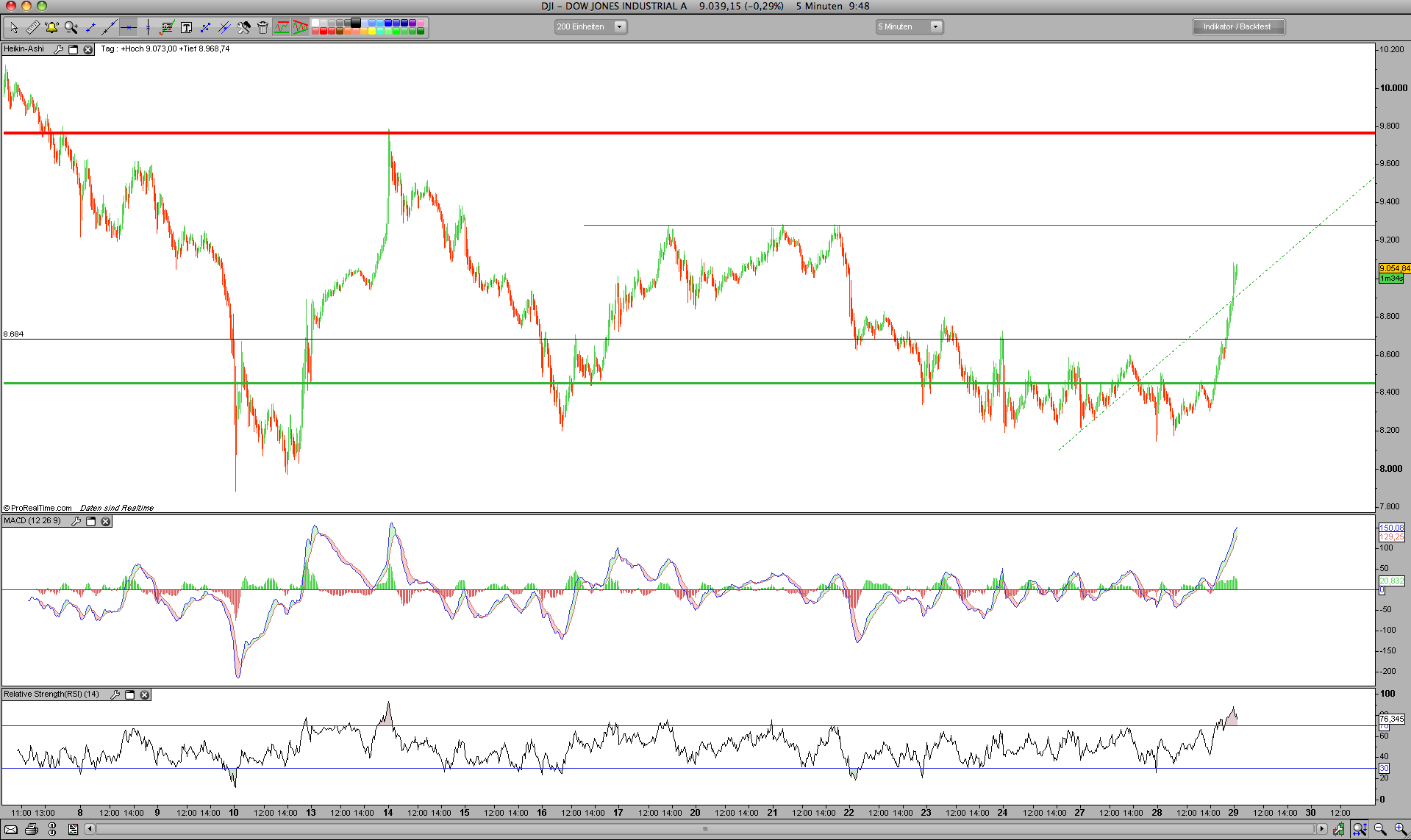The height and width of the screenshot is (840, 1411).
Task: Click the Relative Strength(RSI) (14) panel title
Action: (51, 694)
